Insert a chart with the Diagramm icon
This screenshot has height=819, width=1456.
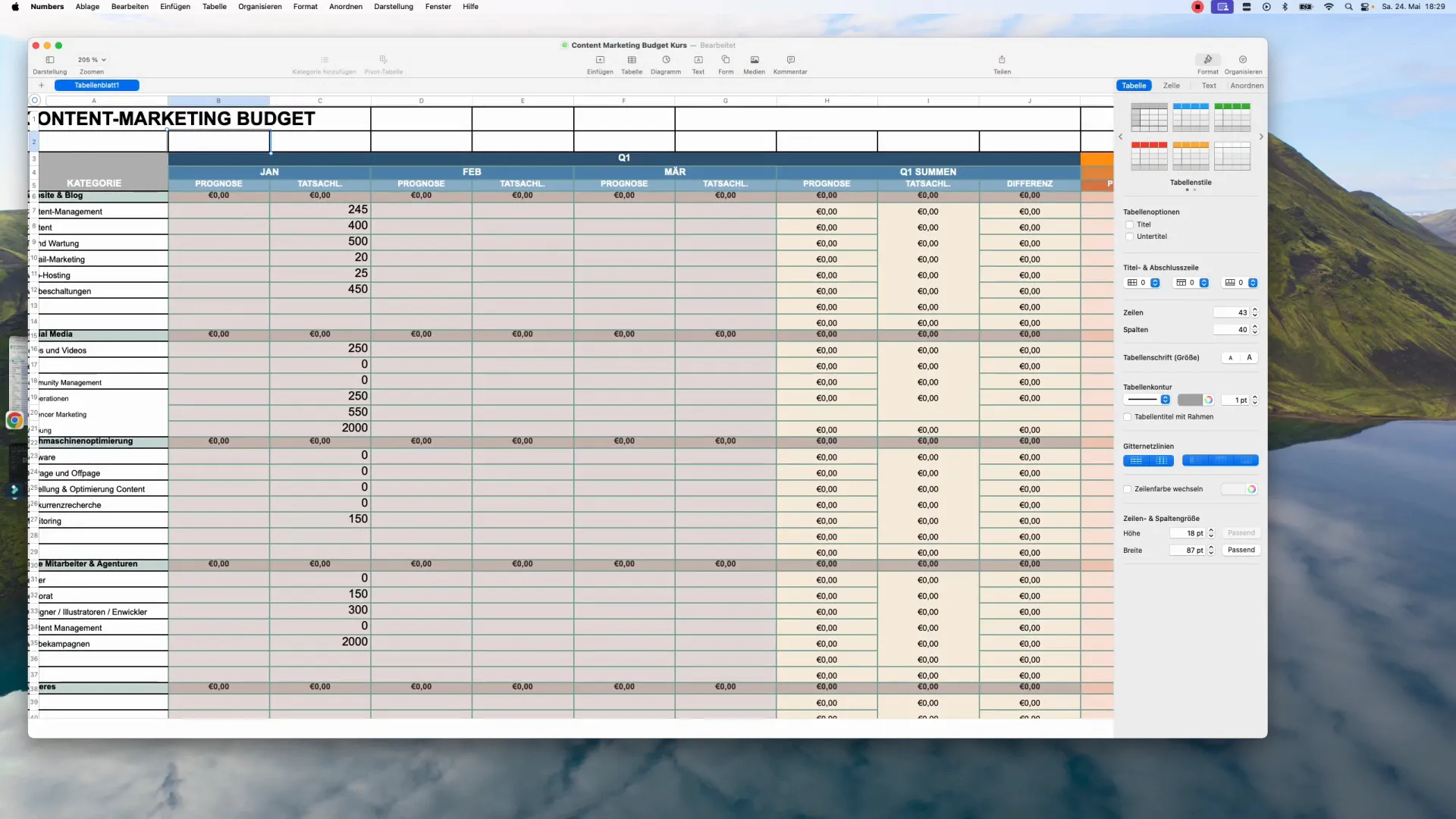click(x=666, y=60)
